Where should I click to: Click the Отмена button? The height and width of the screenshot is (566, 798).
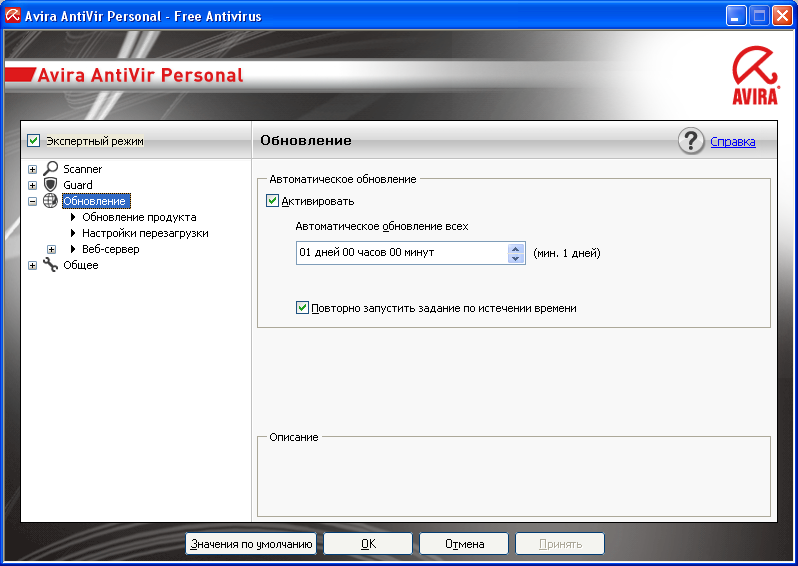pos(464,544)
